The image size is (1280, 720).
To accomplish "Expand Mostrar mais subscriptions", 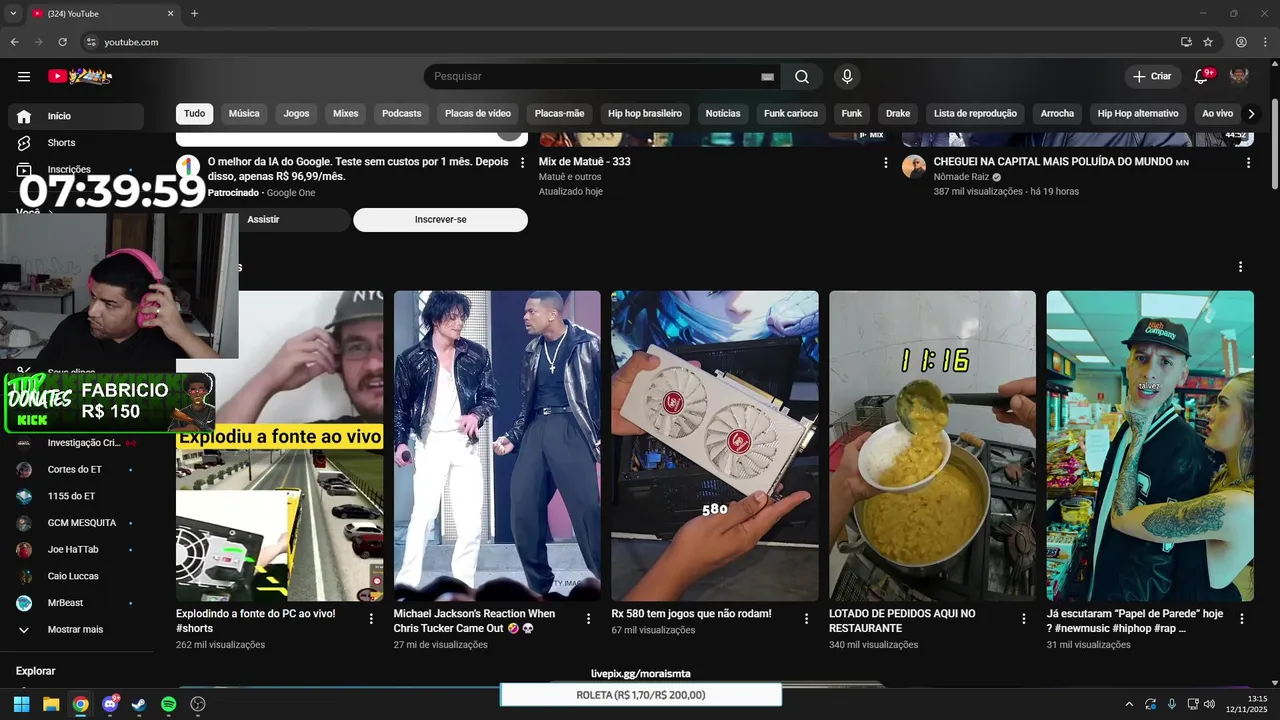I will (x=78, y=629).
